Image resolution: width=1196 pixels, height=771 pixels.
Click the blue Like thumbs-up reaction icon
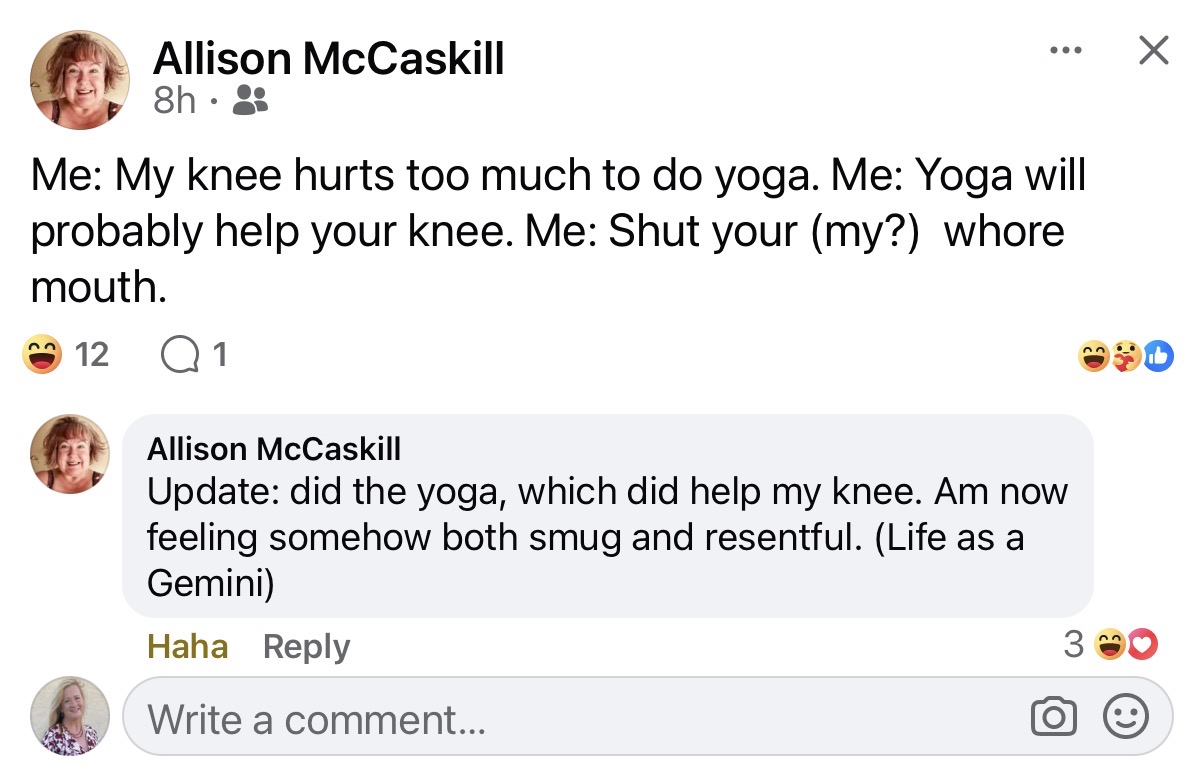(x=1158, y=355)
